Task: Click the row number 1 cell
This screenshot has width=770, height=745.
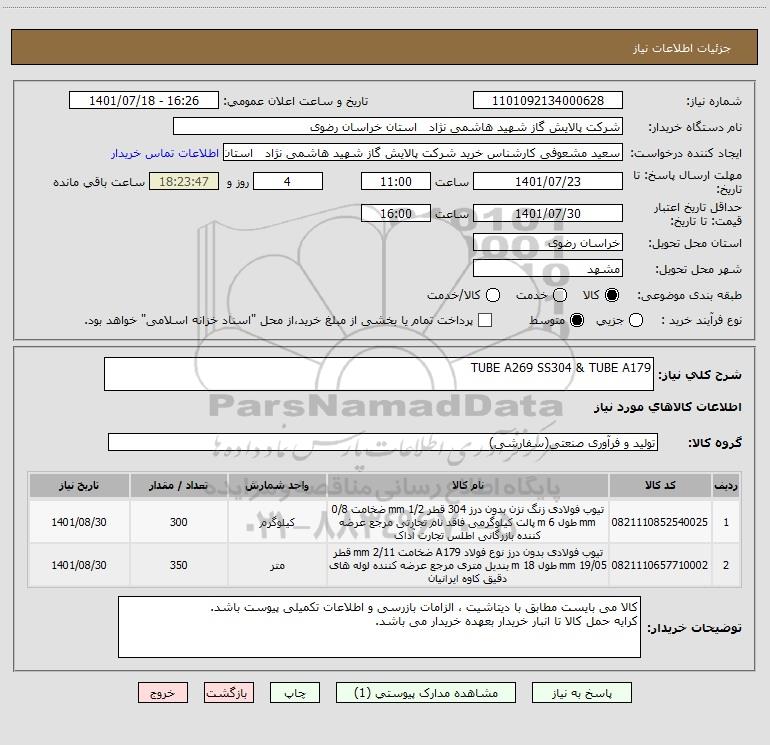Action: [x=726, y=522]
